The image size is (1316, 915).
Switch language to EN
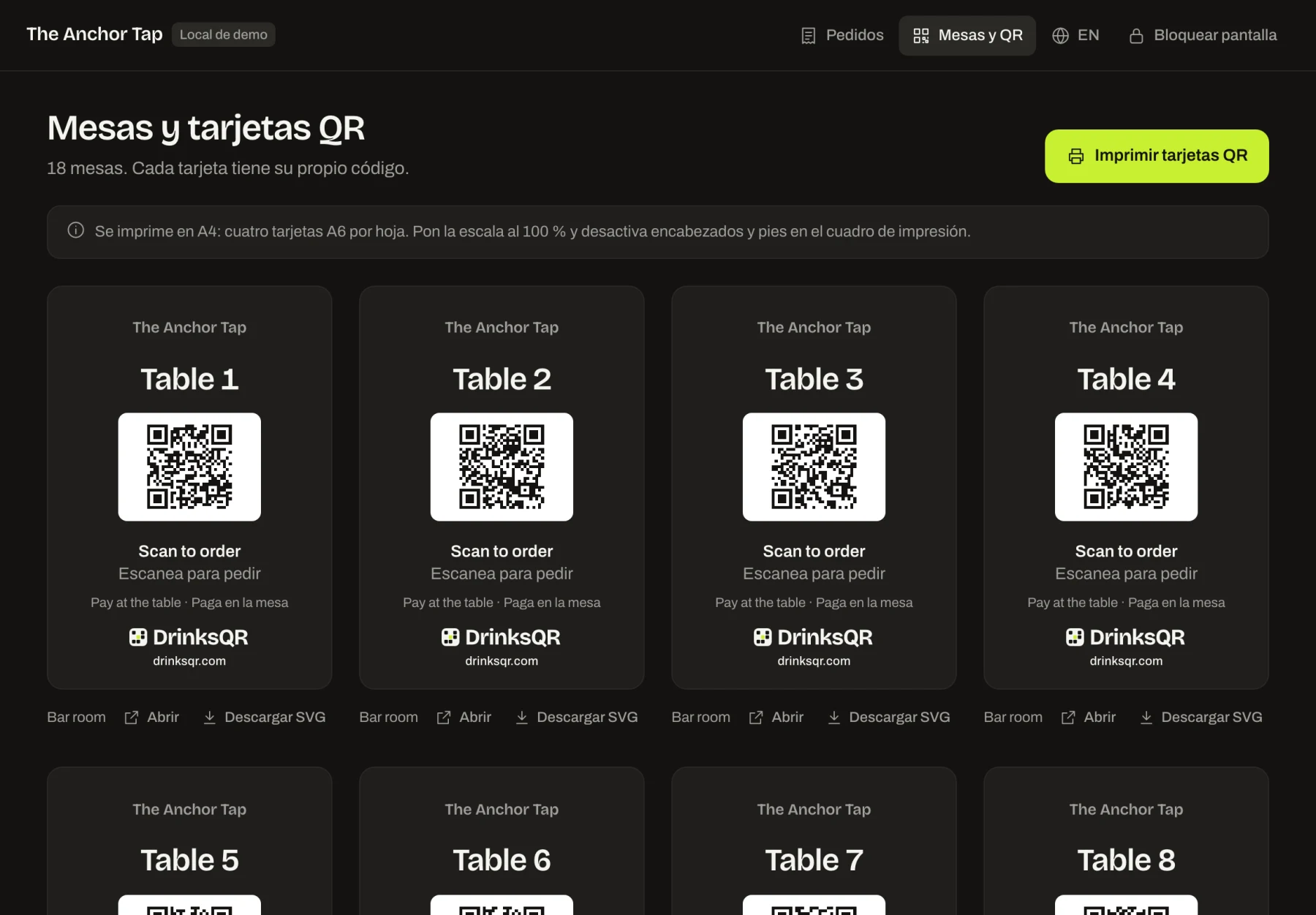pos(1075,35)
